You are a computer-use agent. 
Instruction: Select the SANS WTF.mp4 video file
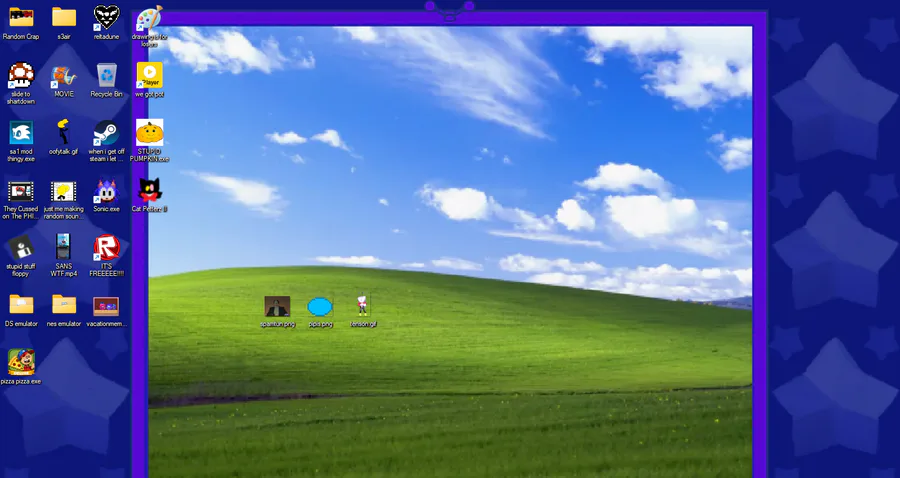pos(63,247)
